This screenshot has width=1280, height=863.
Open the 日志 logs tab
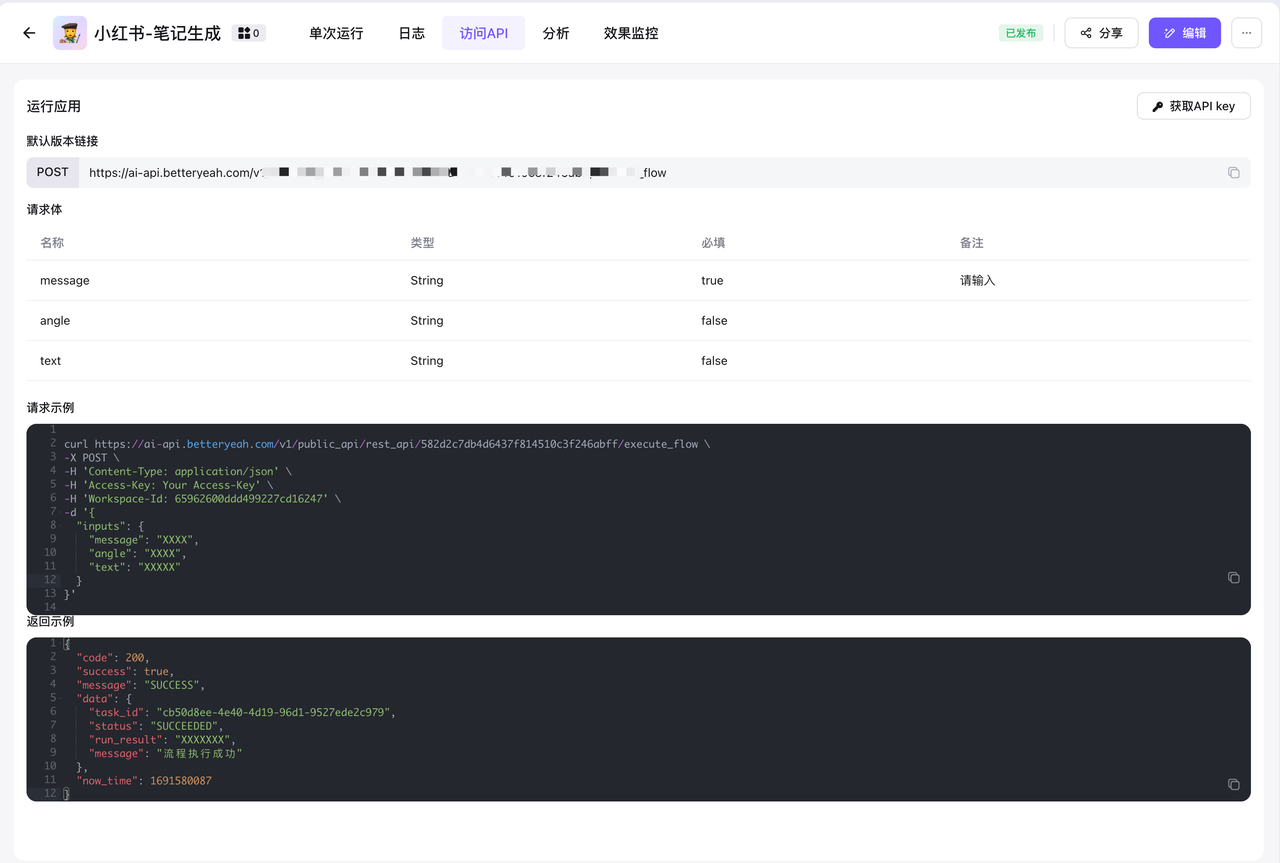click(411, 33)
